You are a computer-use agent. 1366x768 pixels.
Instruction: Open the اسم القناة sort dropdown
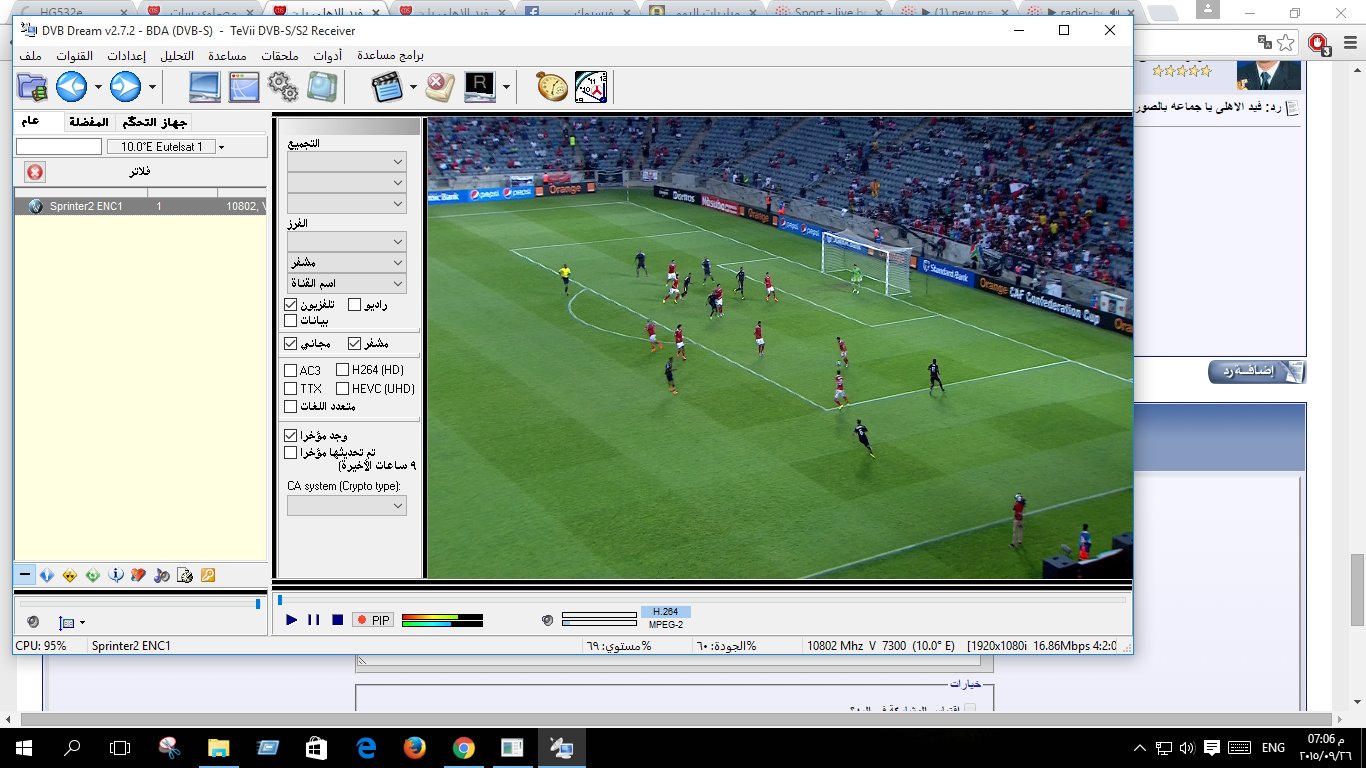tap(347, 283)
